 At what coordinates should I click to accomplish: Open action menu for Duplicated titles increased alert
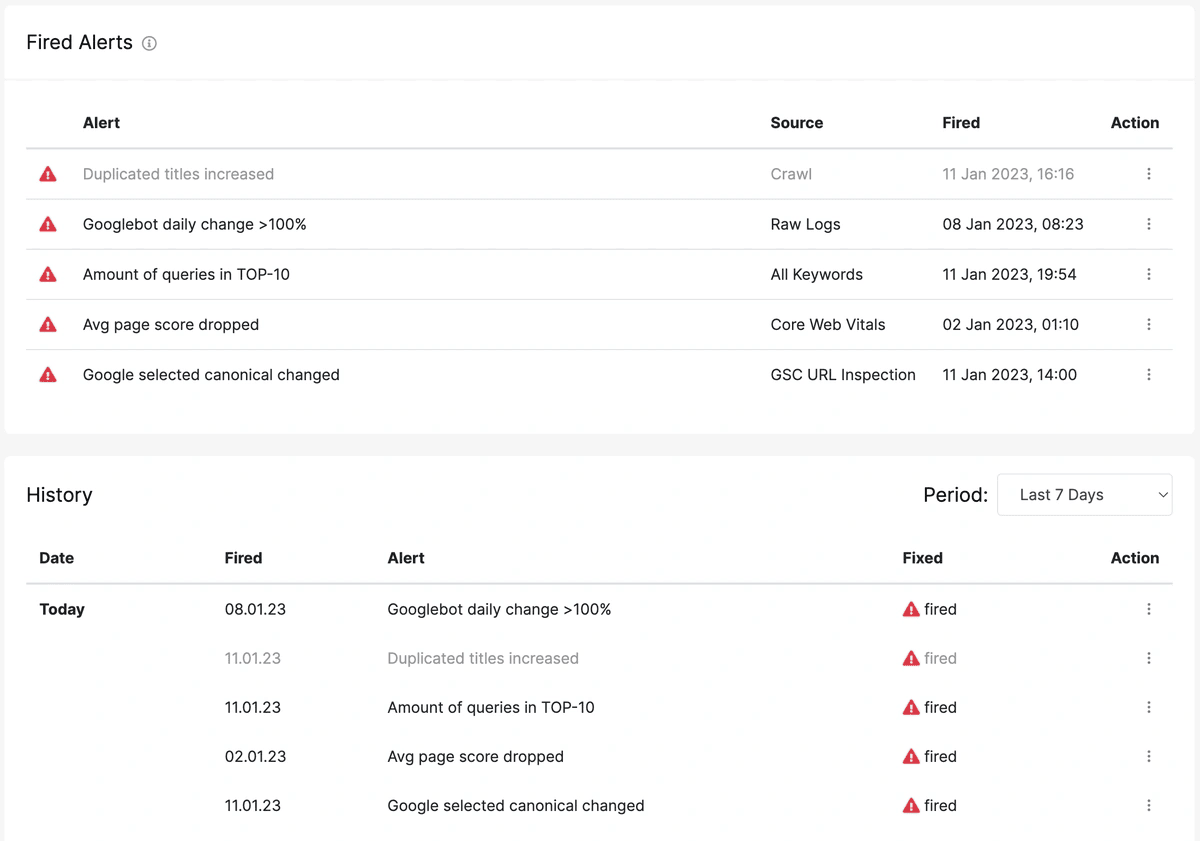click(x=1148, y=174)
